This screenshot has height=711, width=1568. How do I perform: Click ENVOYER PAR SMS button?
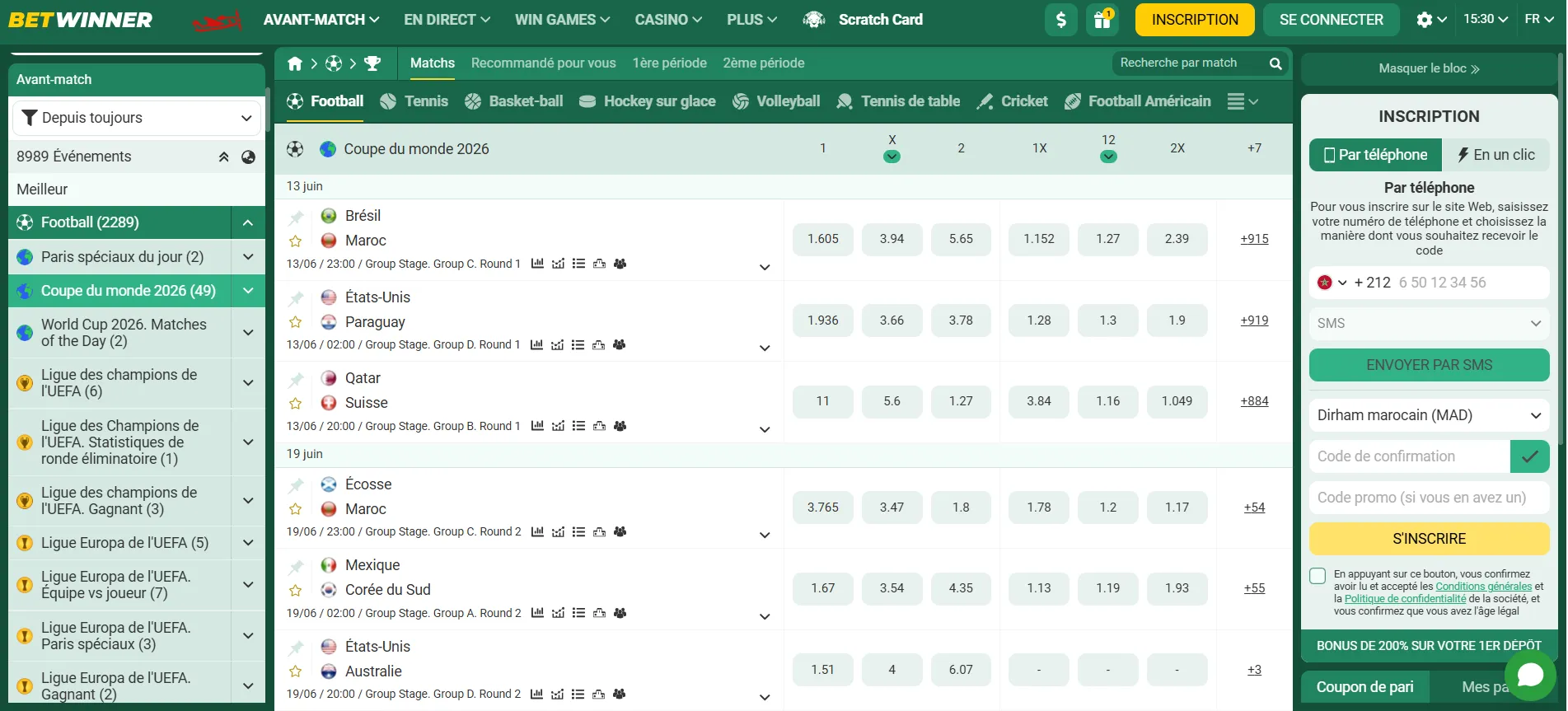coord(1429,365)
